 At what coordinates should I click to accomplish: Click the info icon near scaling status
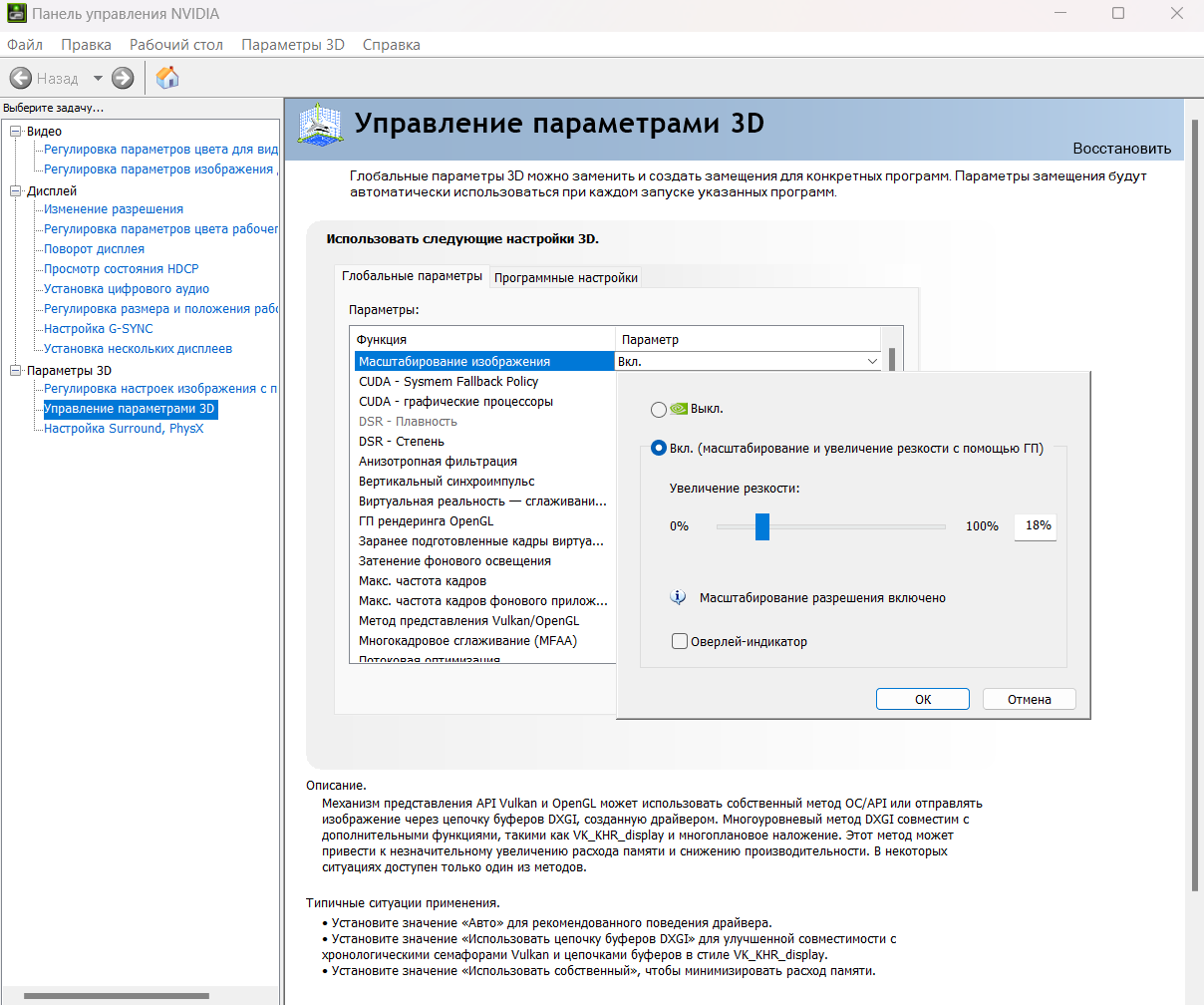[x=679, y=597]
